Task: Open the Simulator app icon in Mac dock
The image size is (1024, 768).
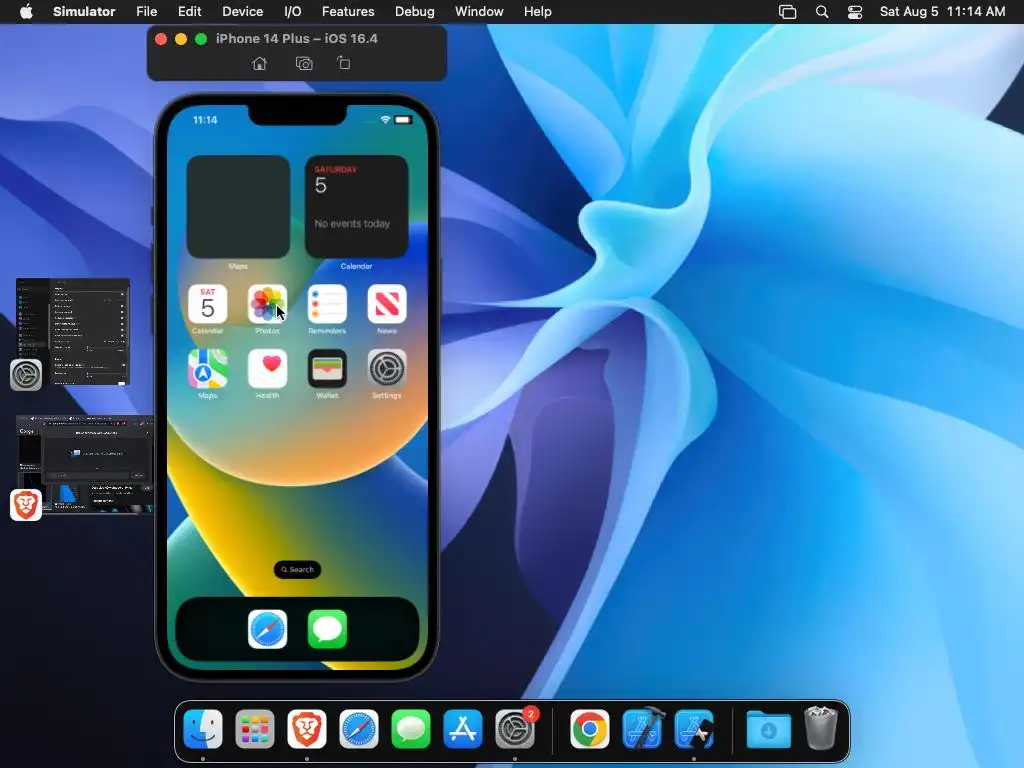Action: (x=694, y=729)
